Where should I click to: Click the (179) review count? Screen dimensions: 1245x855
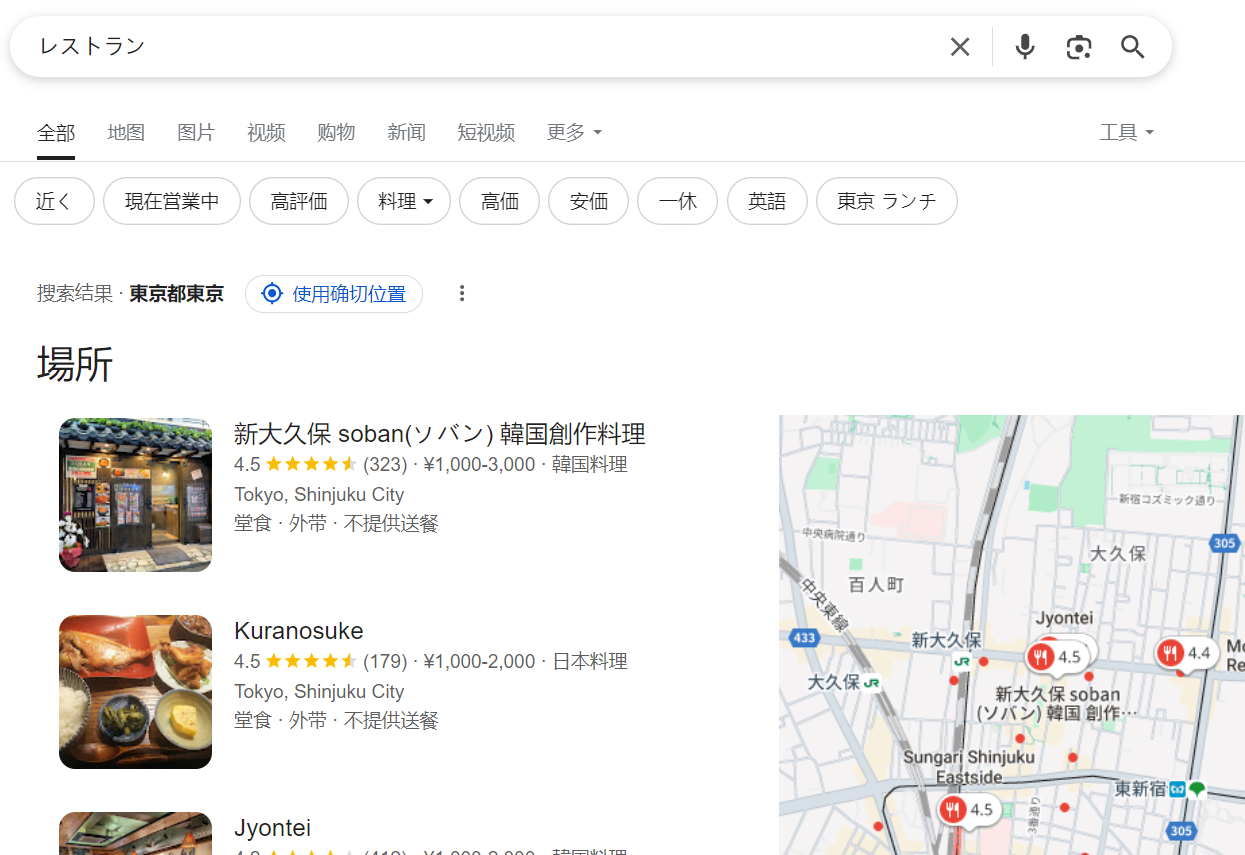pyautogui.click(x=385, y=661)
